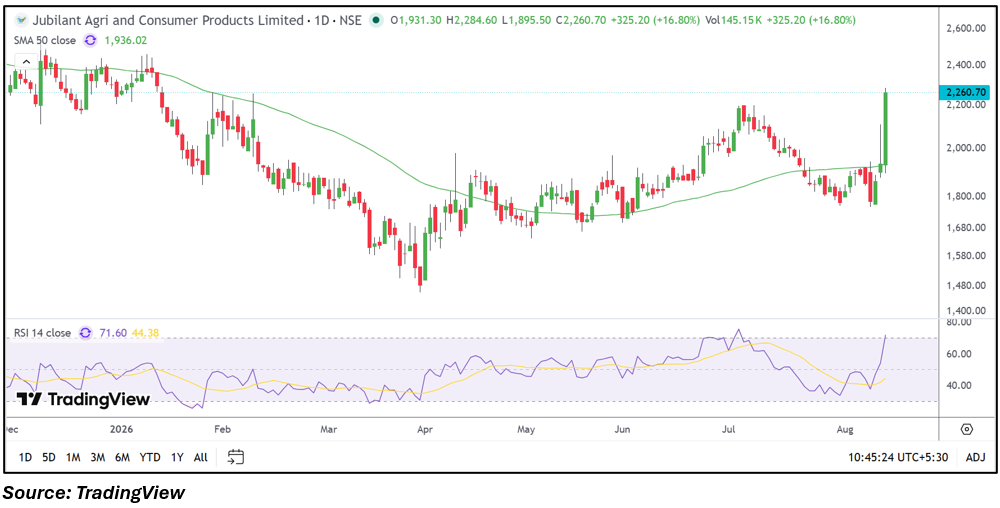Viewport: 1000px width, 508px height.
Task: Click the Jun label on time axis
Action: coord(622,429)
